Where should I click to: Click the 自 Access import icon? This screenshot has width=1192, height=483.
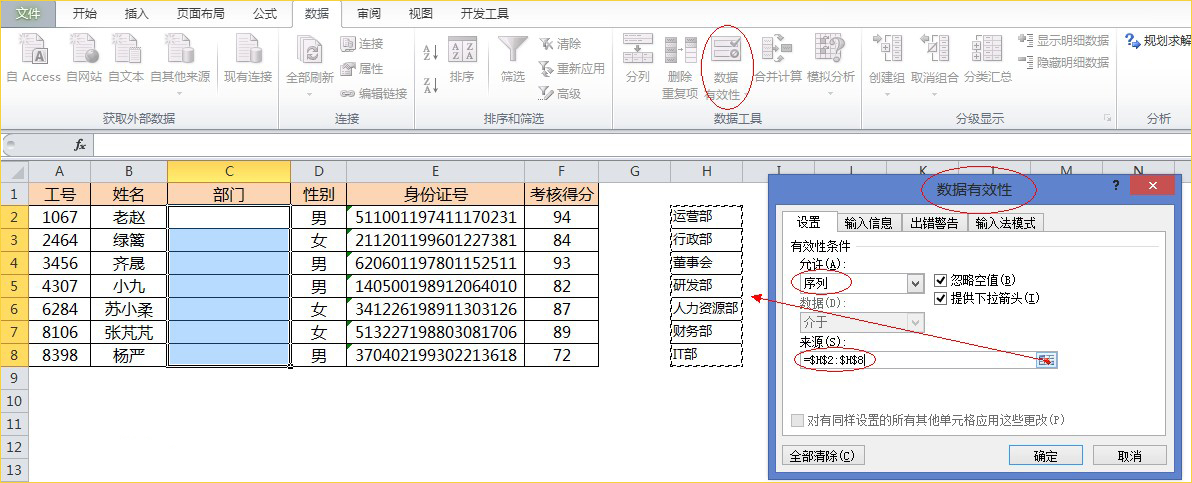click(33, 59)
